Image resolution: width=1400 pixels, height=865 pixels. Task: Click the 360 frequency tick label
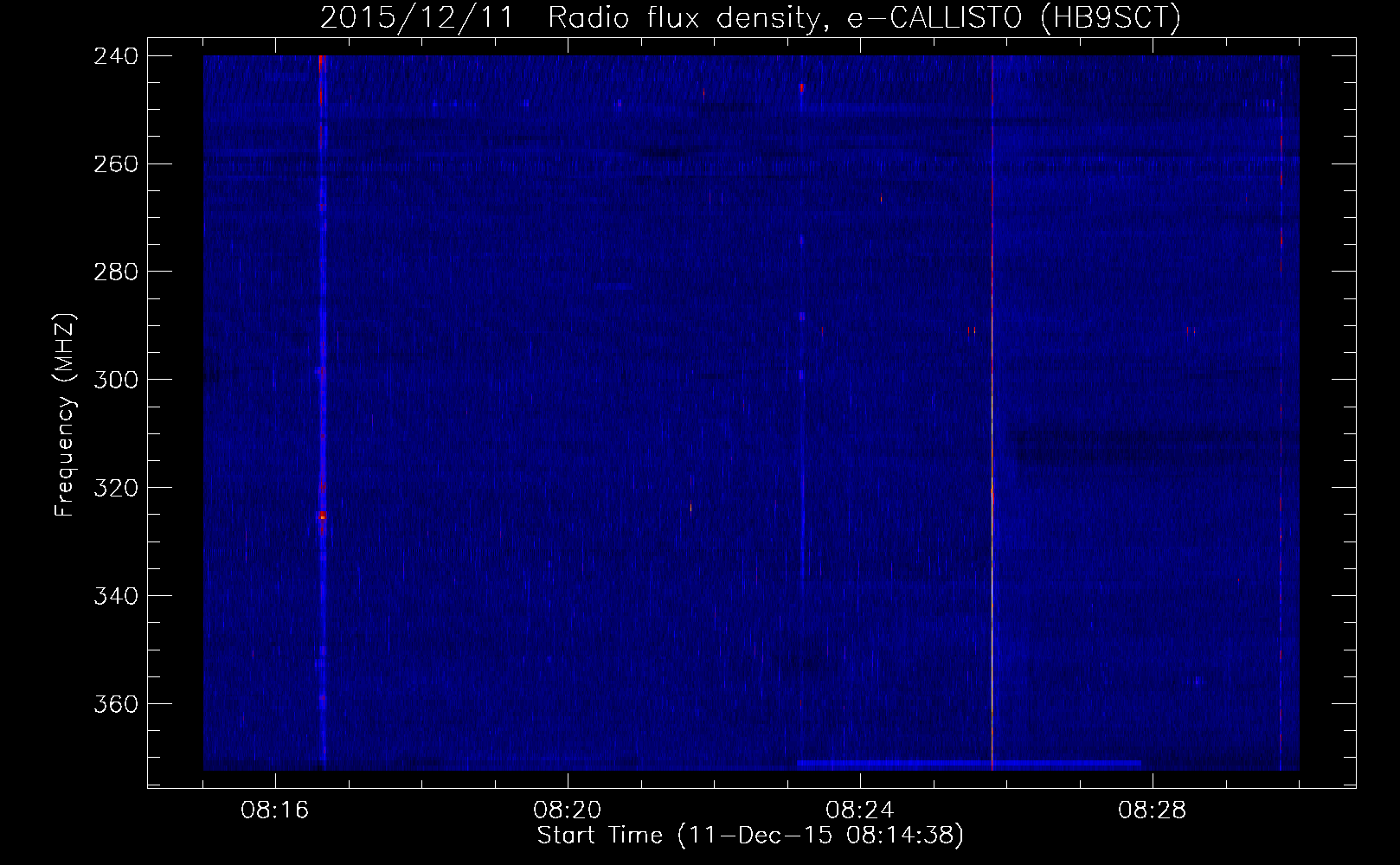115,704
